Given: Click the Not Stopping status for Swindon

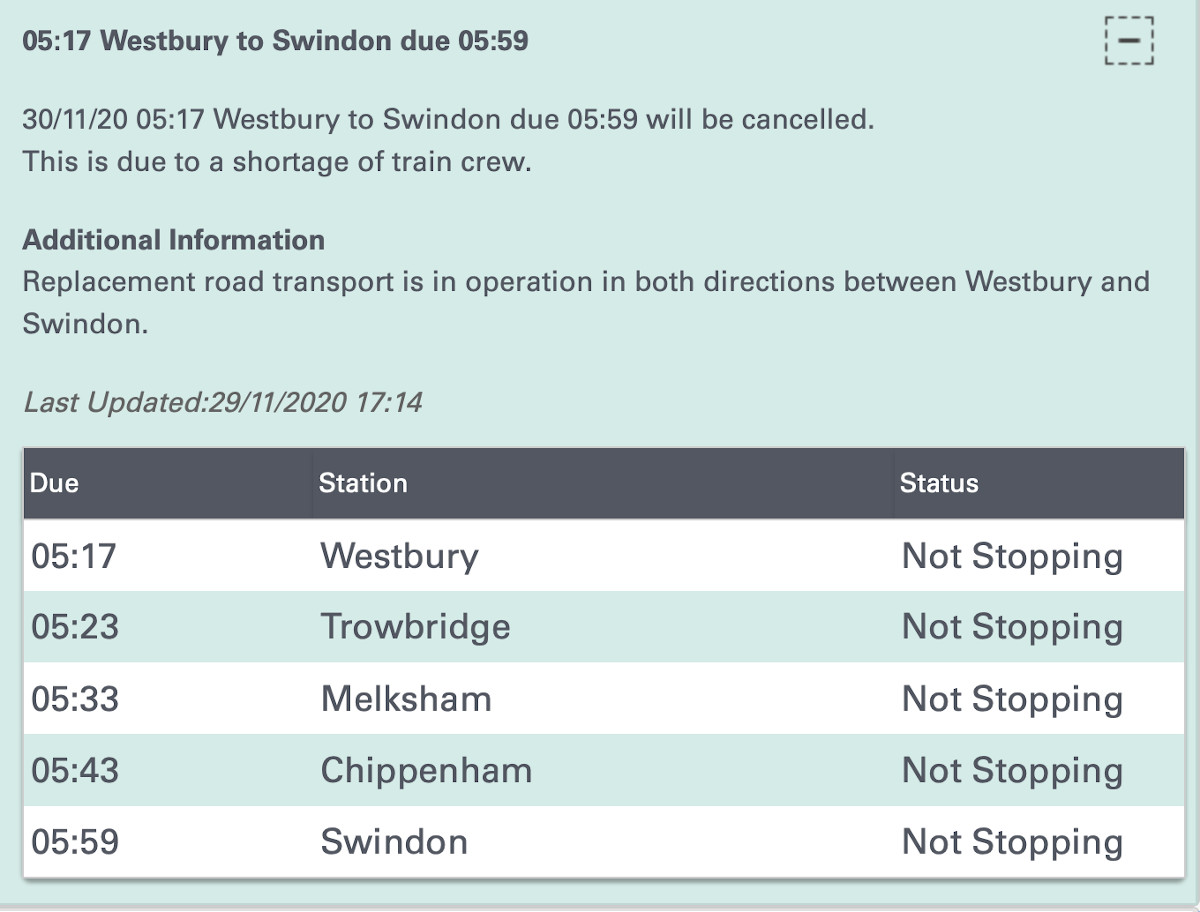Looking at the screenshot, I should click(1012, 842).
